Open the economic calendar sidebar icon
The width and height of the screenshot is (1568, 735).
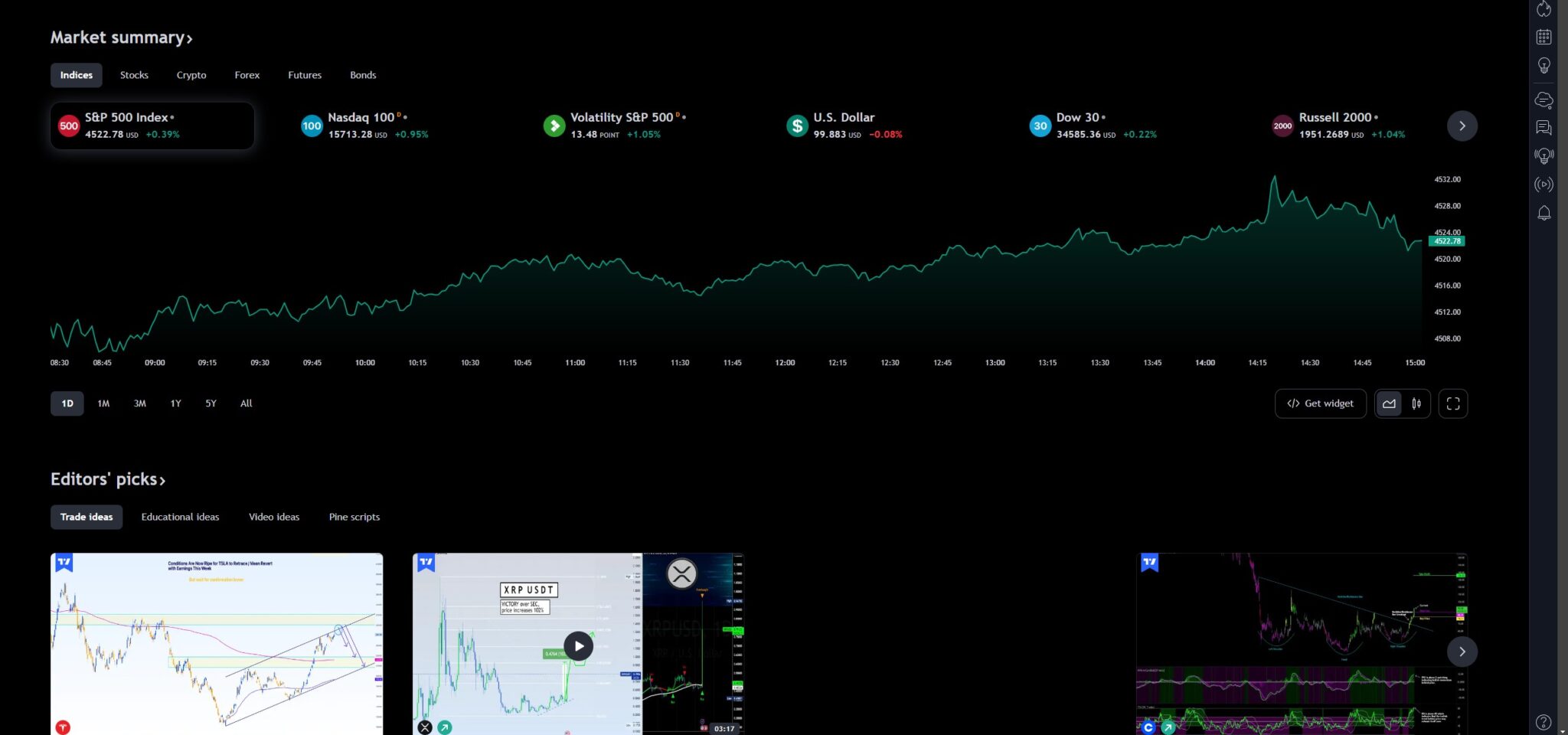point(1544,36)
